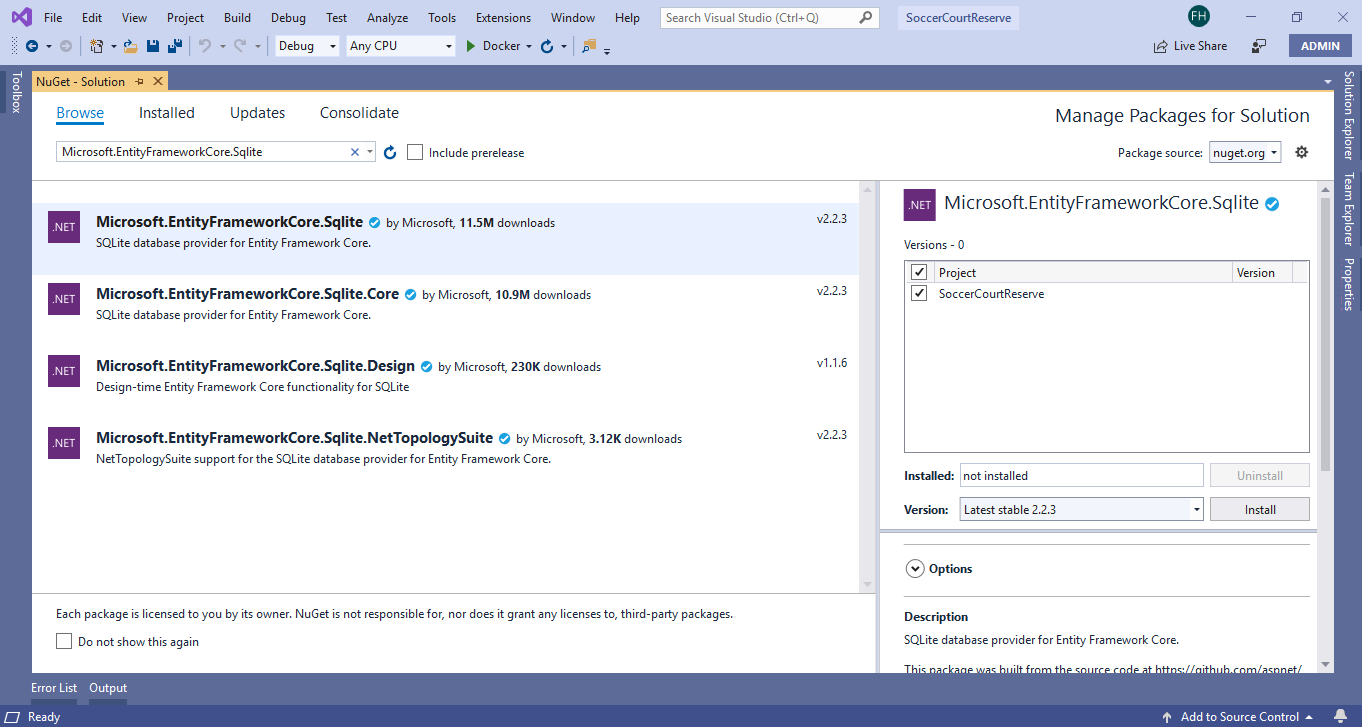Close the NuGet - Solution tab
Viewport: 1362px width, 727px height.
point(158,82)
